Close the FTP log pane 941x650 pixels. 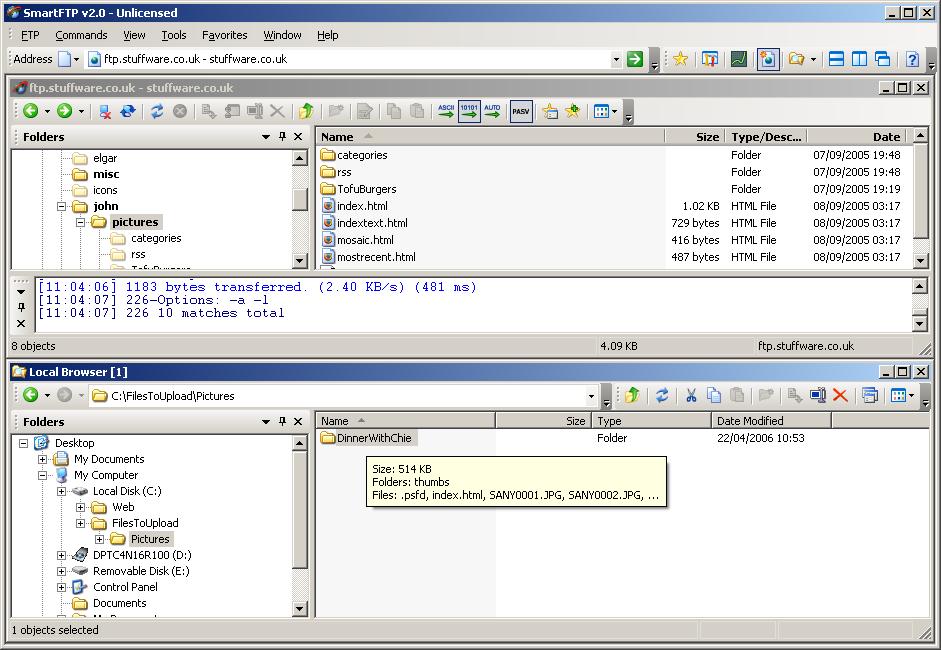point(21,323)
